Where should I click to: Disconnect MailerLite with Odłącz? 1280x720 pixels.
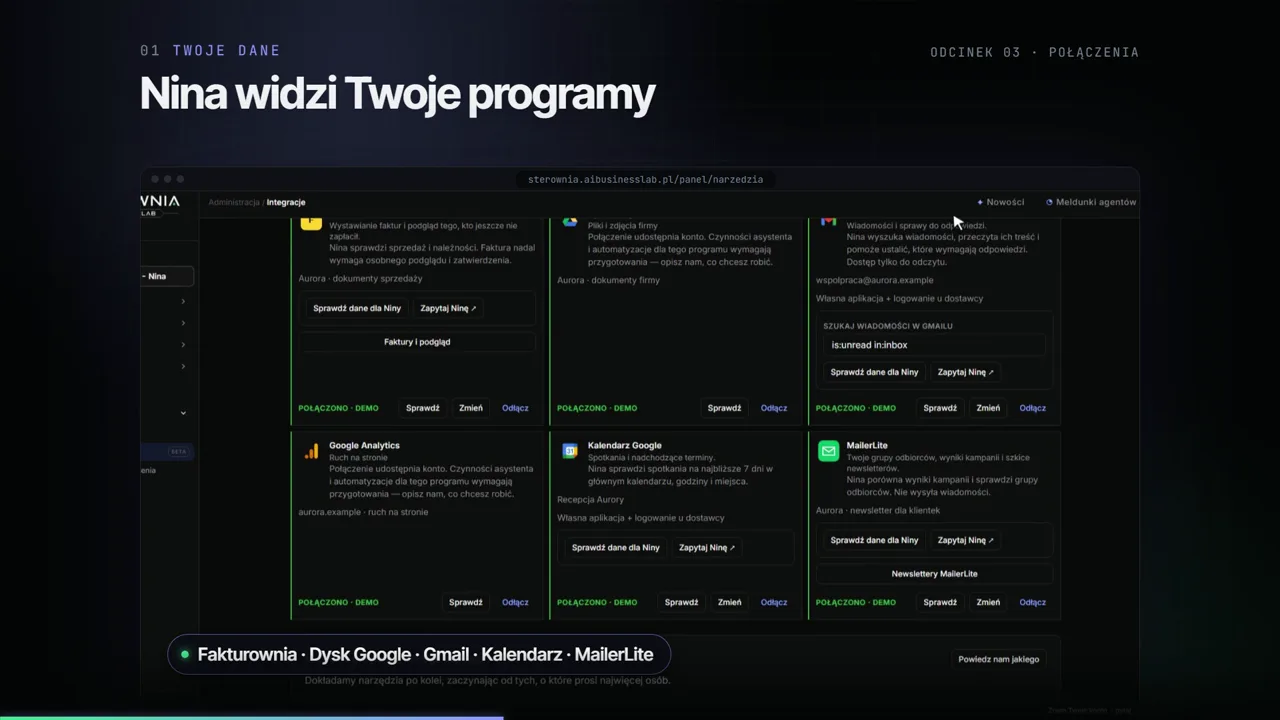1033,602
